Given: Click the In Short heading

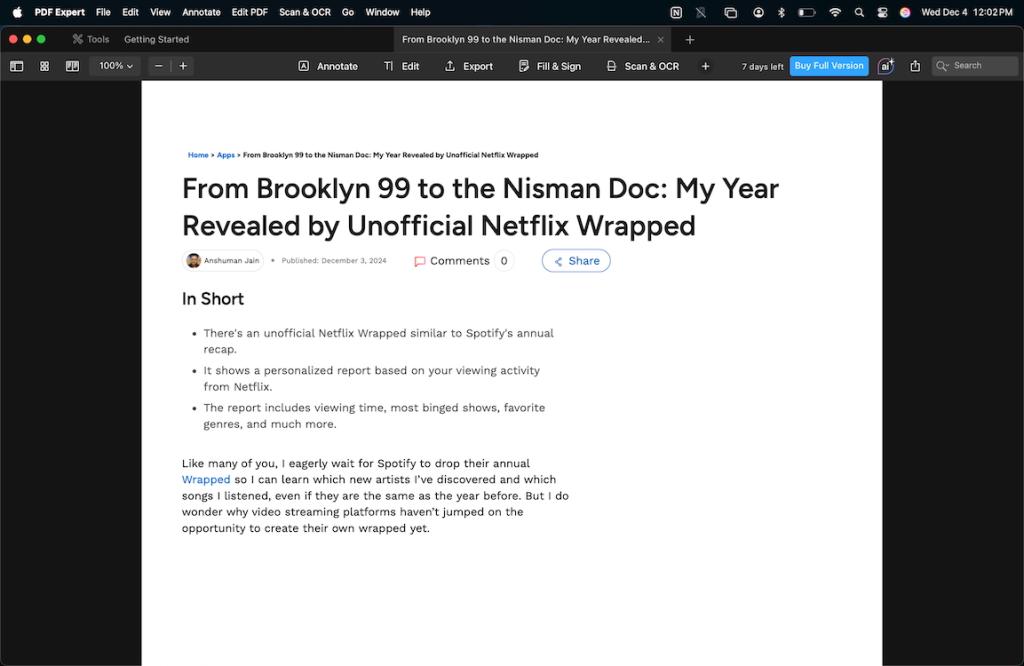Looking at the screenshot, I should (x=213, y=299).
